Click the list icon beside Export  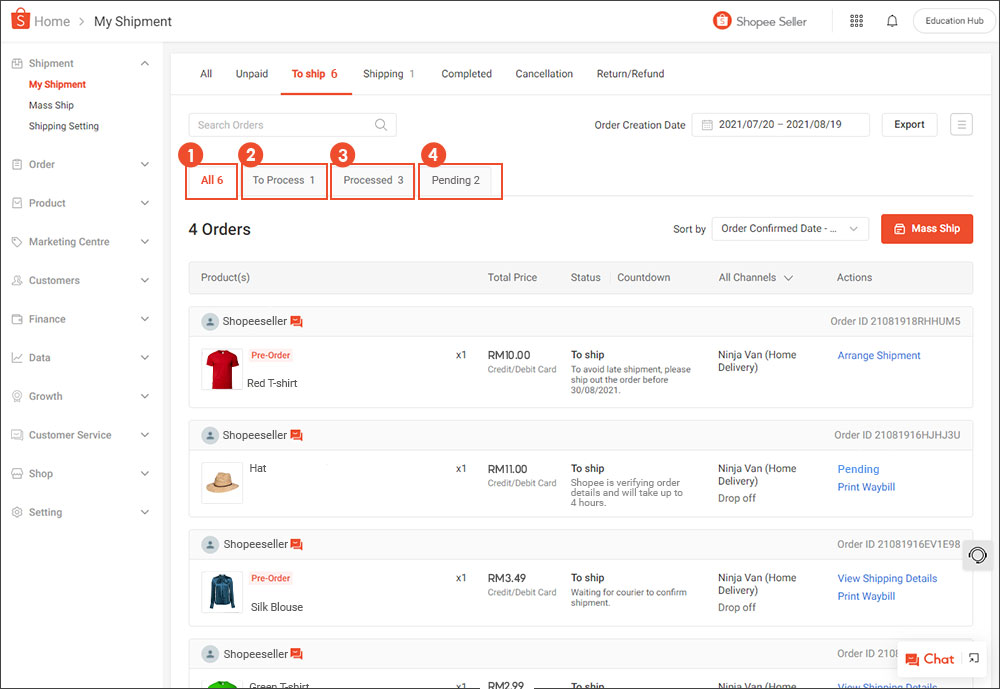961,124
